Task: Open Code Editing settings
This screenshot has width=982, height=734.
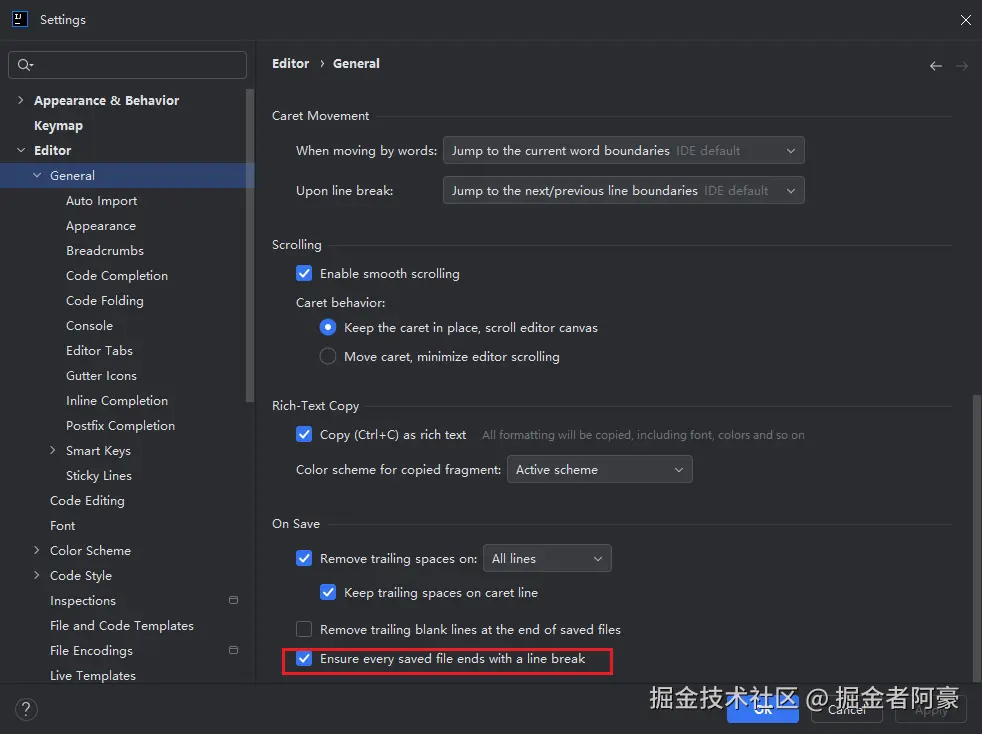Action: (x=87, y=500)
